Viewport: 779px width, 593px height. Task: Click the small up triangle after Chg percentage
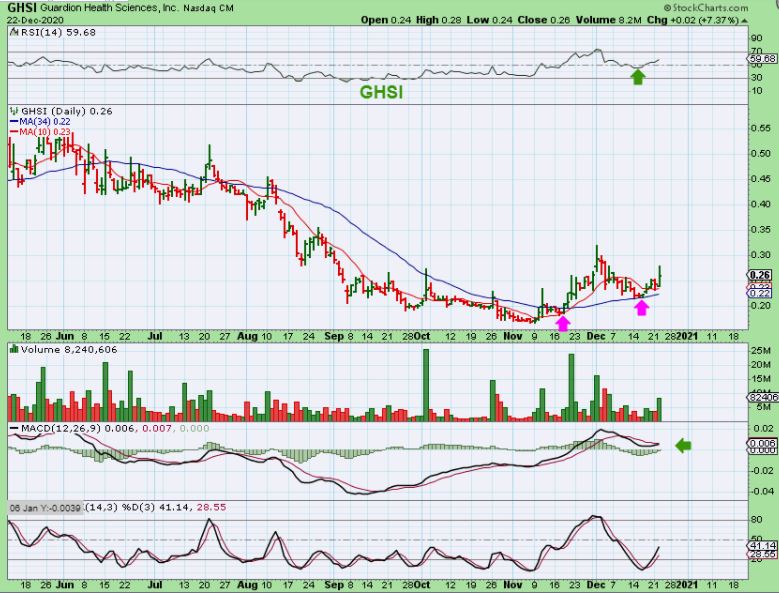(x=744, y=20)
